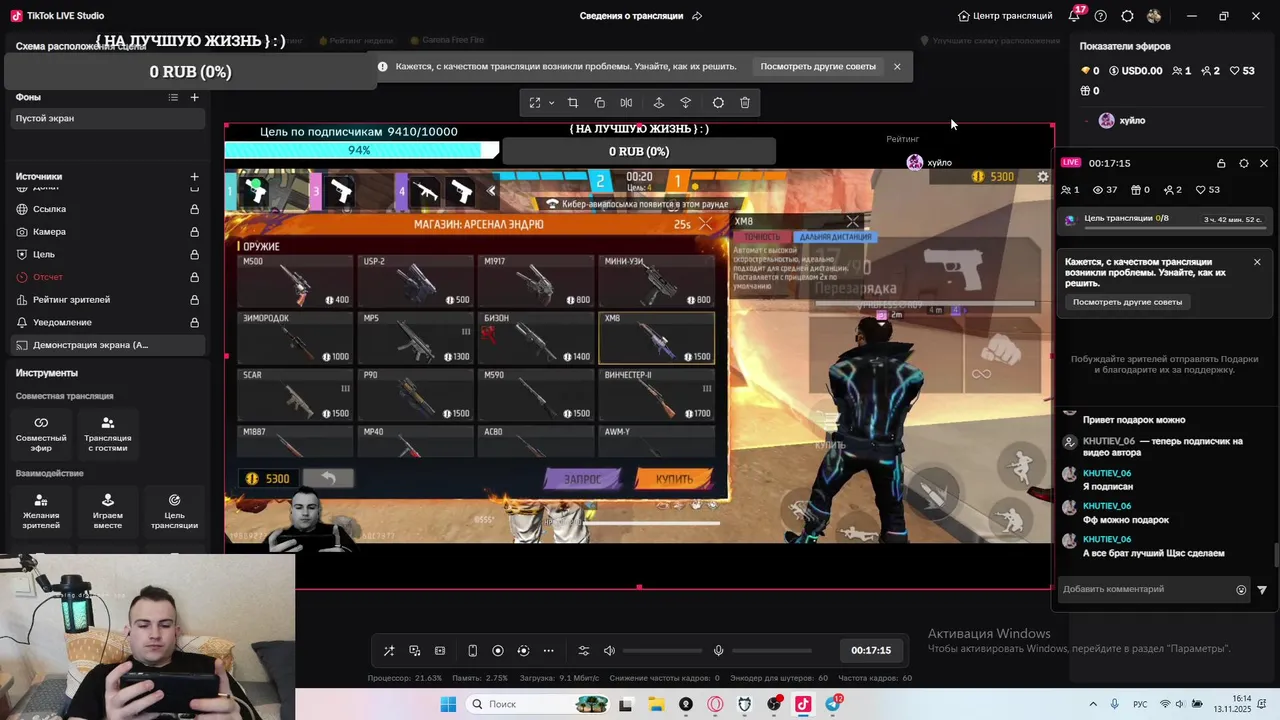1280x720 pixels.
Task: Toggle the lock on the Ссылка source
Action: [195, 209]
